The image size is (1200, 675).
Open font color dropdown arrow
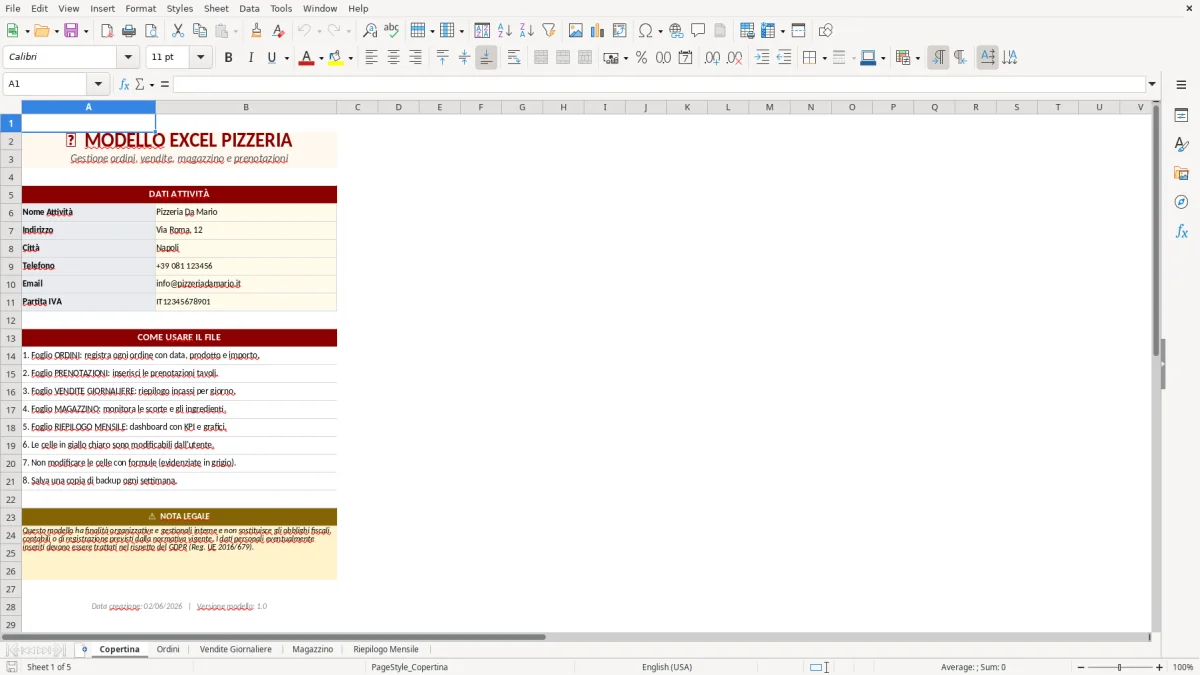tap(320, 58)
